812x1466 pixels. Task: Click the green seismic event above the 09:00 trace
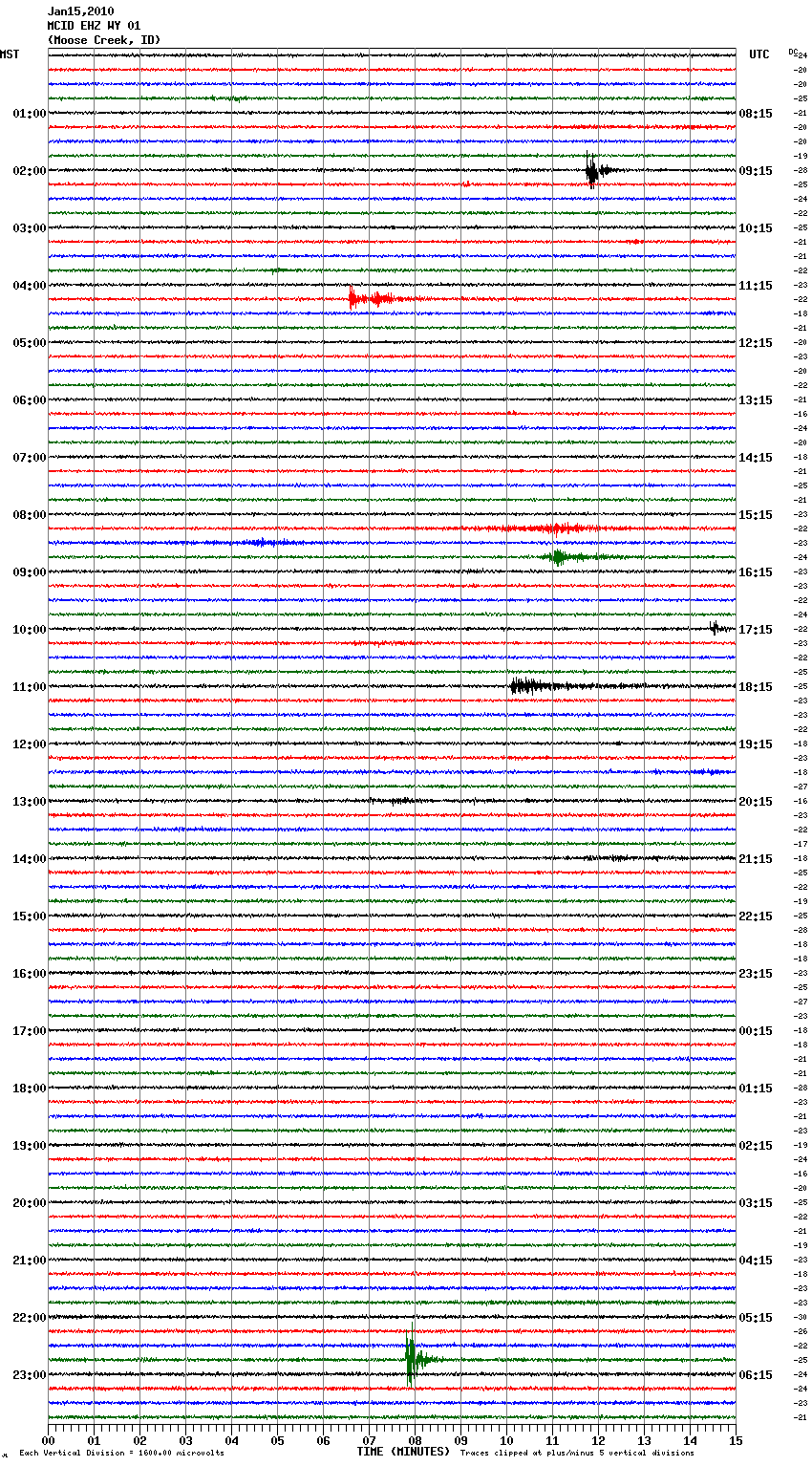point(560,556)
